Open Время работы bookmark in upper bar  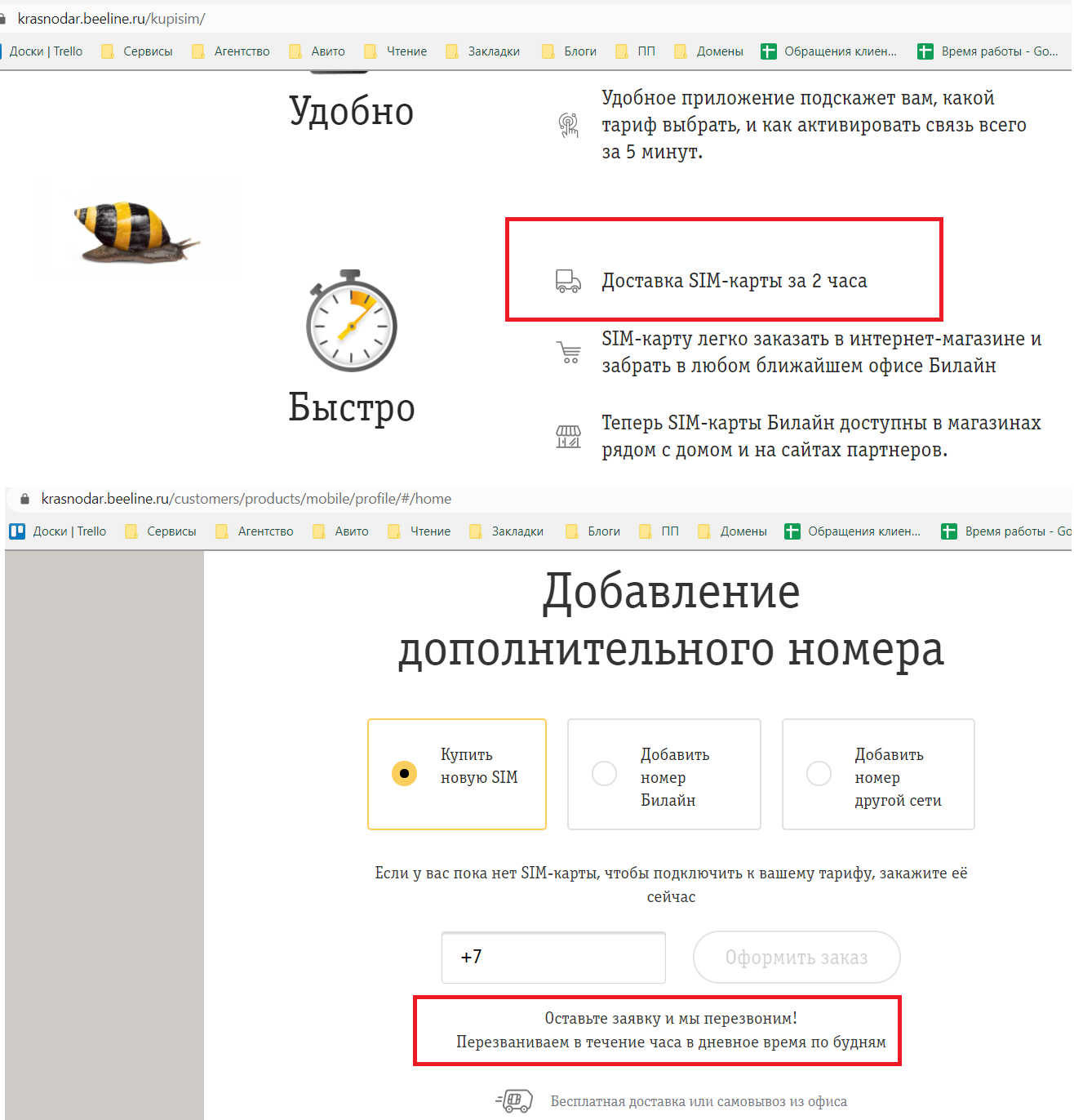click(988, 51)
